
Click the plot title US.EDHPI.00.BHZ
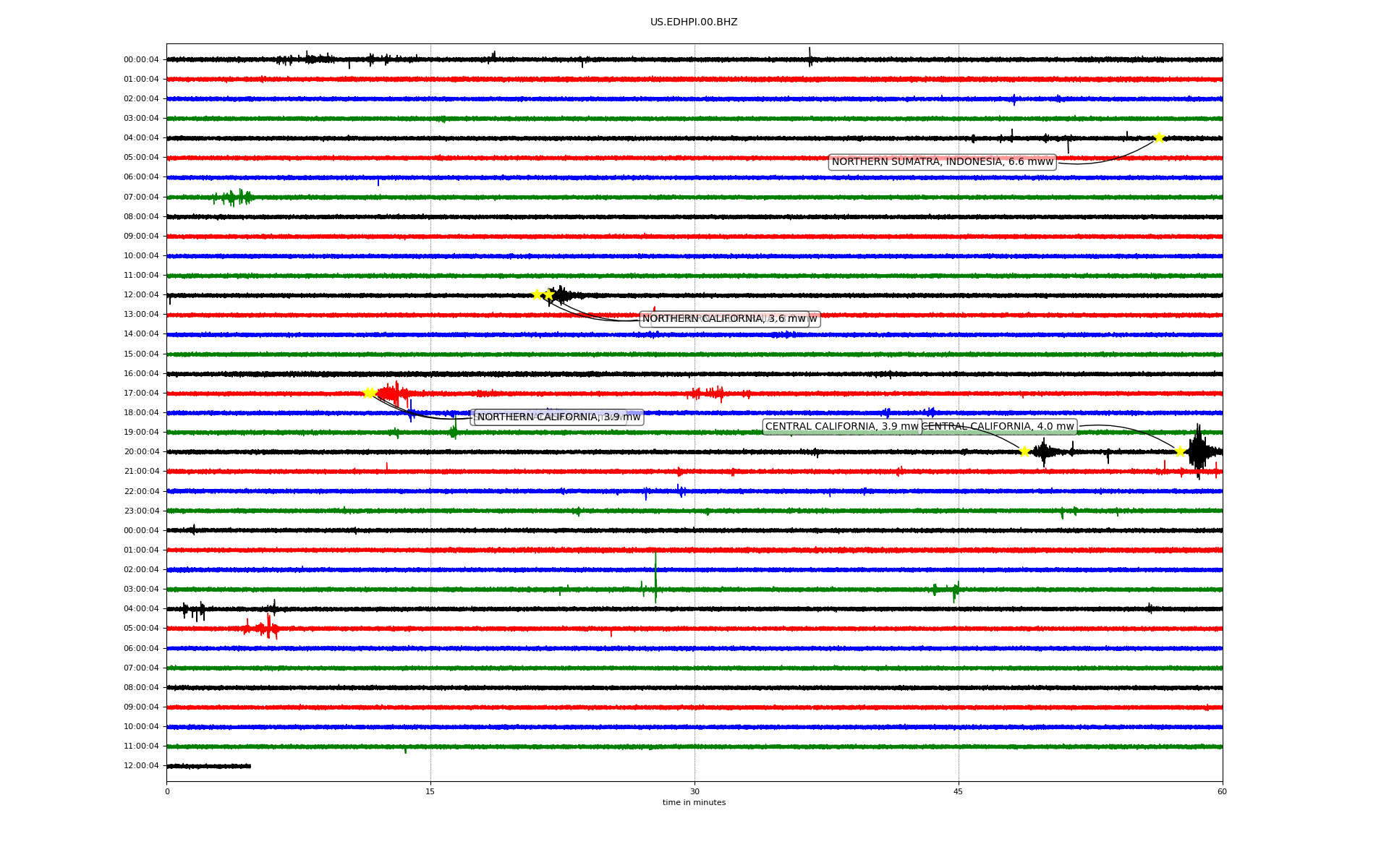point(694,22)
